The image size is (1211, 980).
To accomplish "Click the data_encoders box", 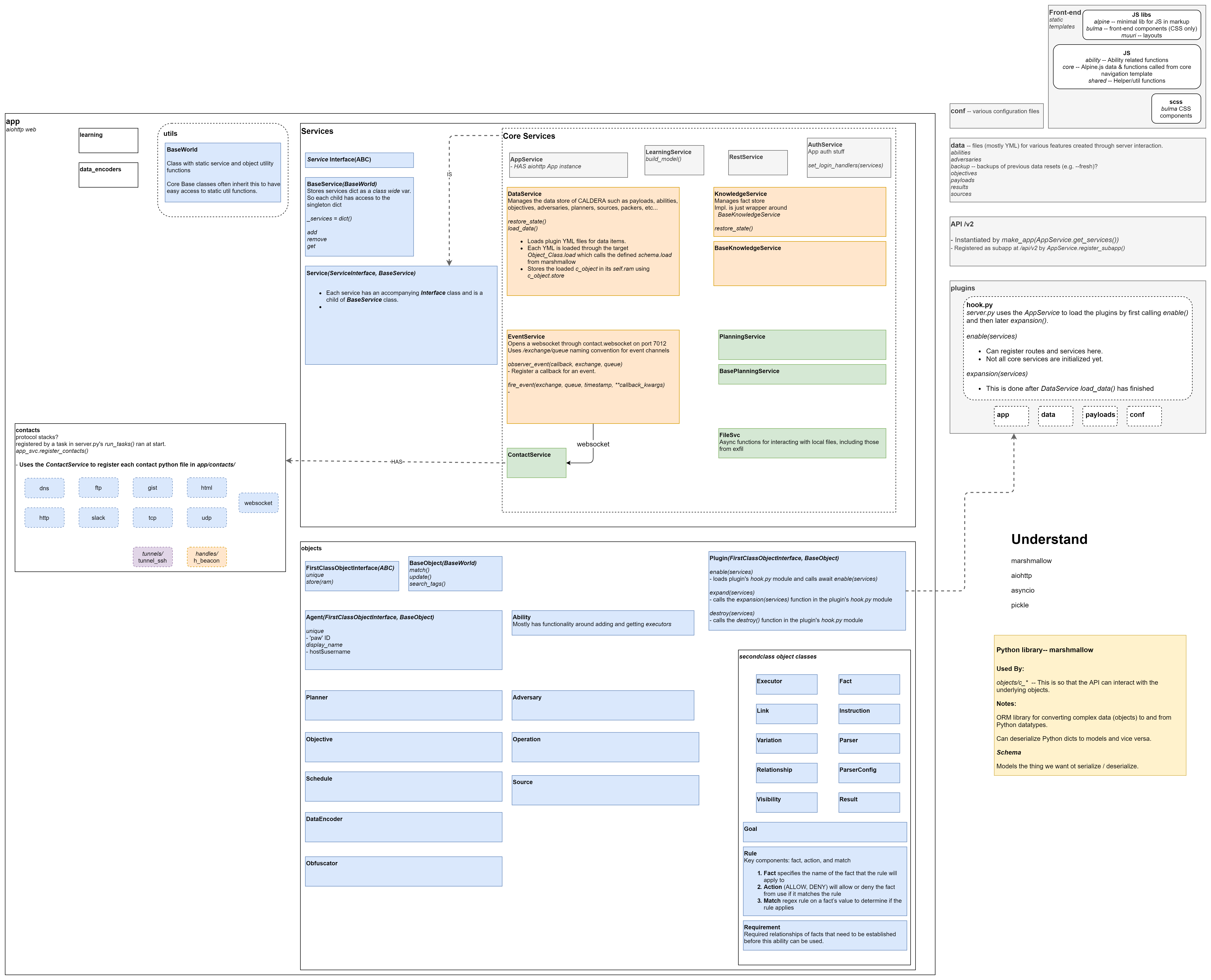I will [108, 175].
